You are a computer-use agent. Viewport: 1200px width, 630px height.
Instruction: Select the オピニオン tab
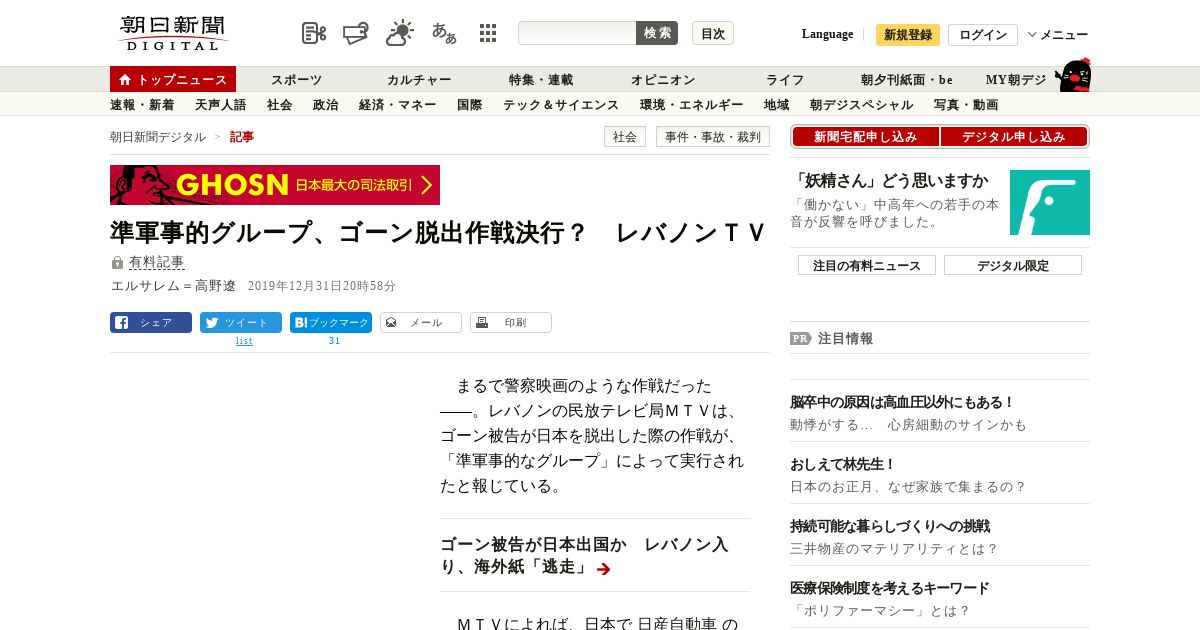(663, 80)
